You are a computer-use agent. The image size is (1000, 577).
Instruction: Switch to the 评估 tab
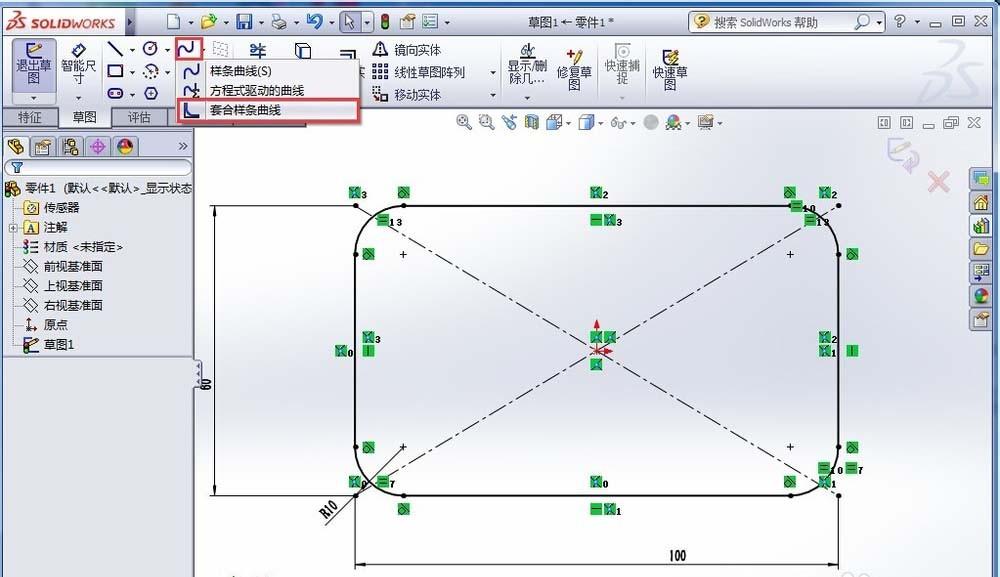[140, 116]
